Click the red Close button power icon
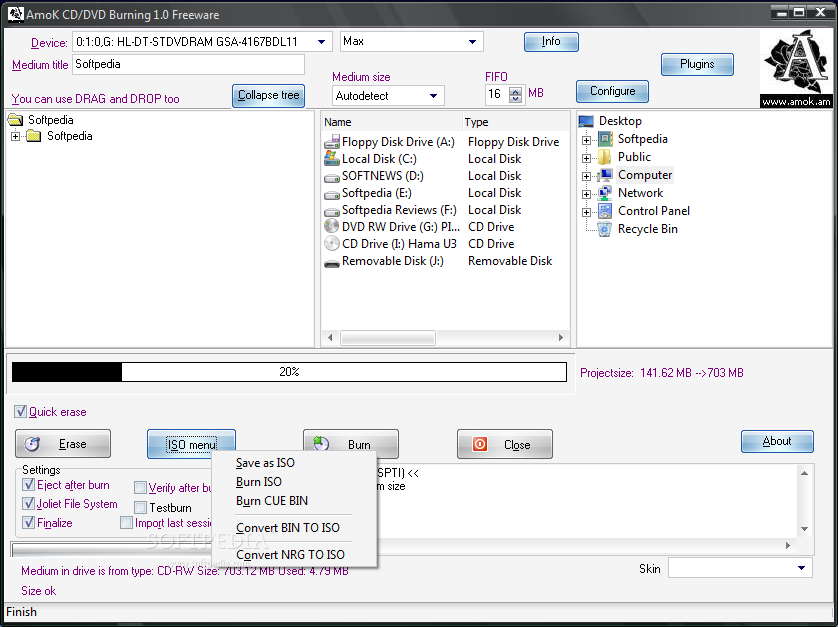The height and width of the screenshot is (627, 838). [x=480, y=444]
